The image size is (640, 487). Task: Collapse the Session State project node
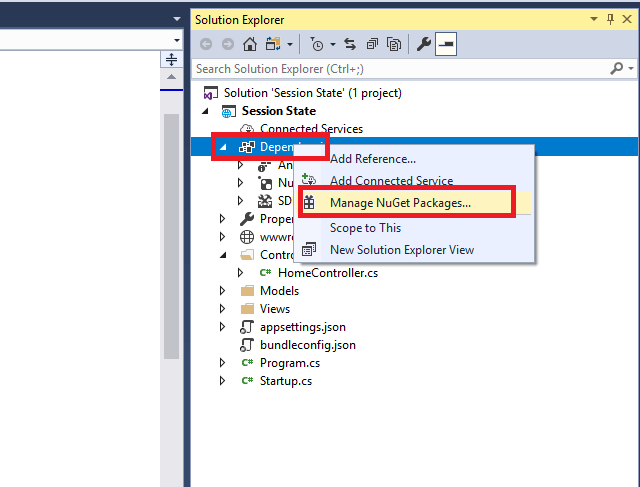pyautogui.click(x=205, y=111)
